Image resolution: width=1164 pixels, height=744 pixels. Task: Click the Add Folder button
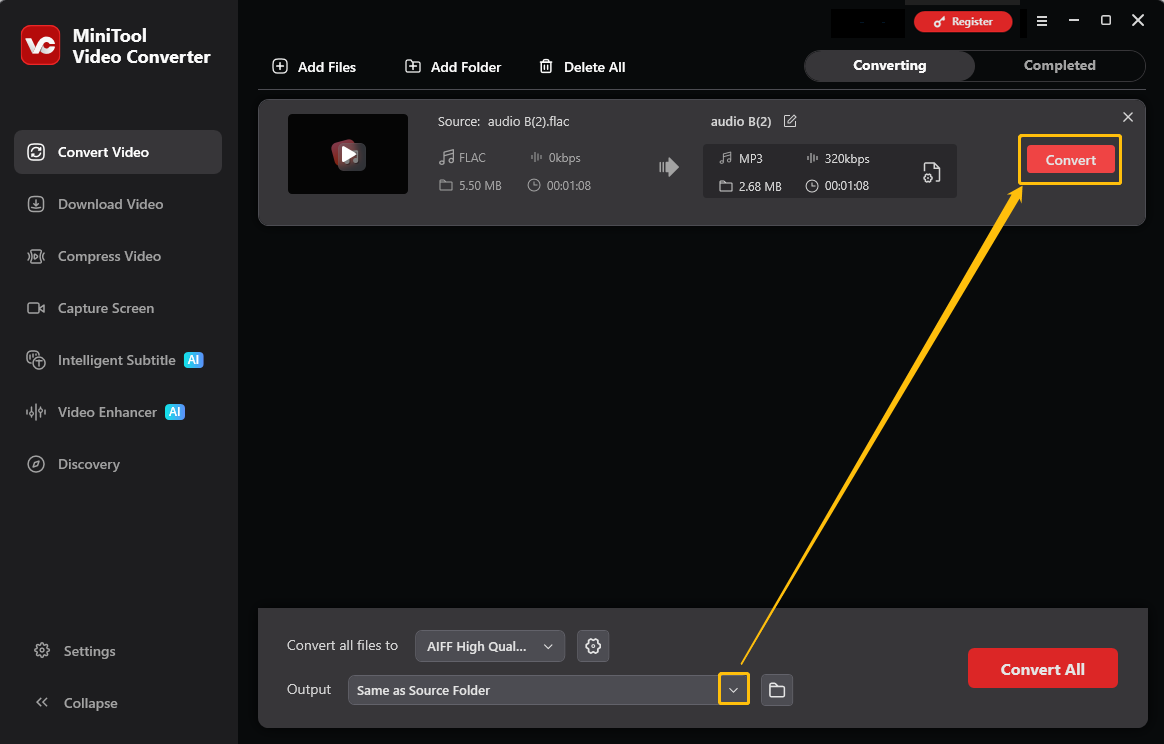[x=453, y=67]
